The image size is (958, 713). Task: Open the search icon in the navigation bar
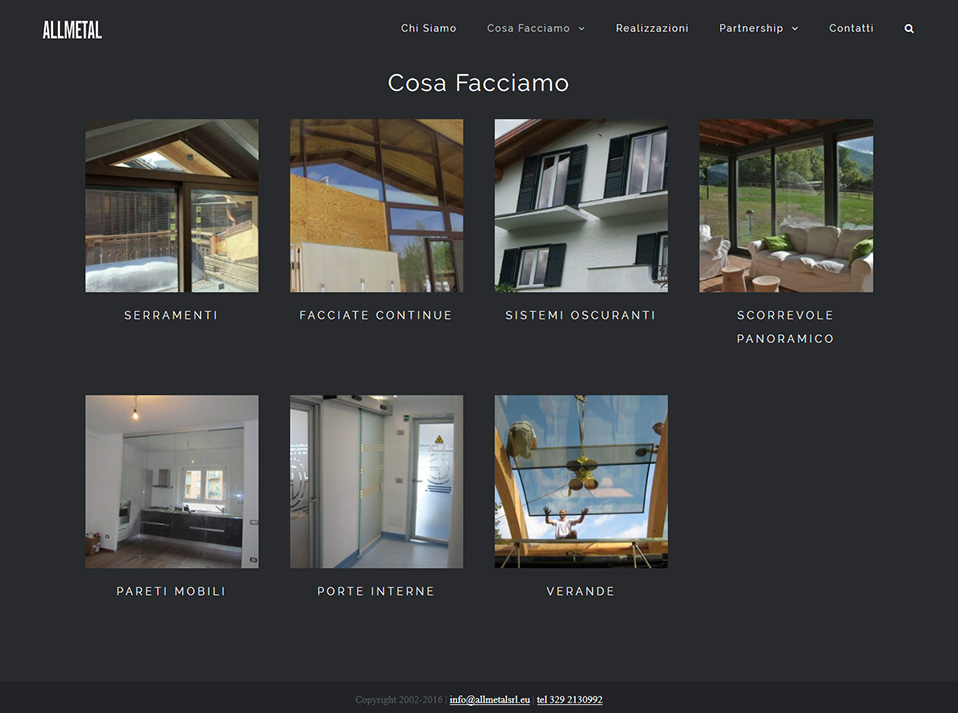pyautogui.click(x=908, y=28)
